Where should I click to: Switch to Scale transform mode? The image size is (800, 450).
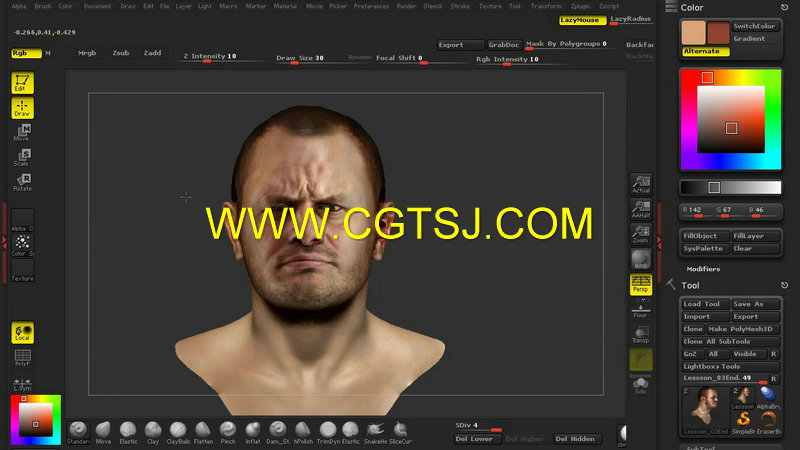pyautogui.click(x=22, y=158)
